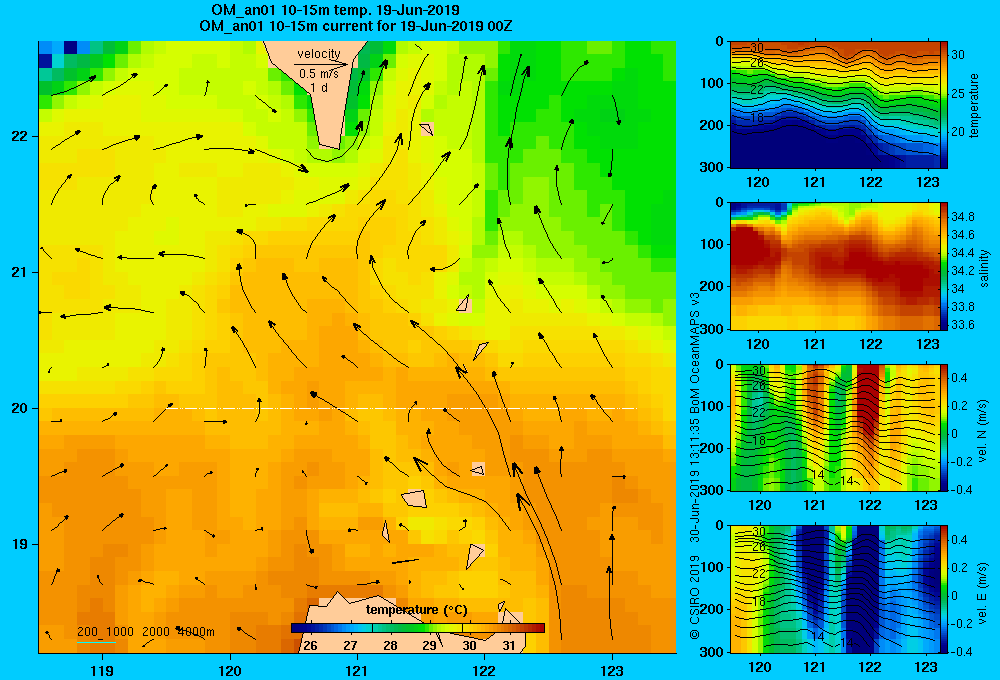Screen dimensions: 1000x680
Task: Click latitude label "19" on main map axis
Action: pyautogui.click(x=19, y=544)
